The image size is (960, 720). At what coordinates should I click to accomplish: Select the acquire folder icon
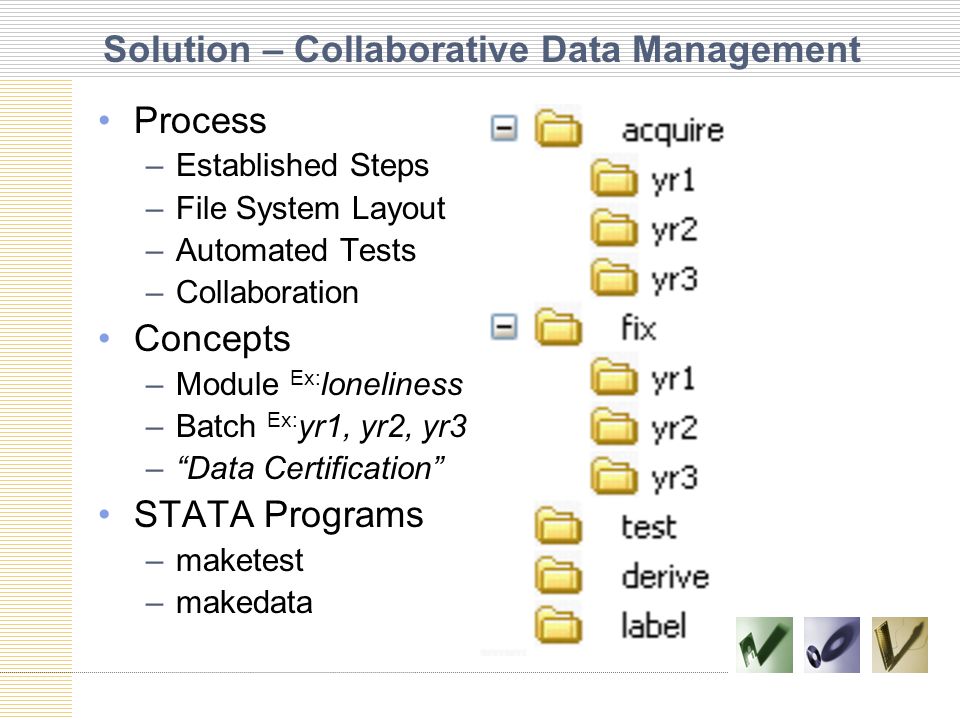coord(558,128)
